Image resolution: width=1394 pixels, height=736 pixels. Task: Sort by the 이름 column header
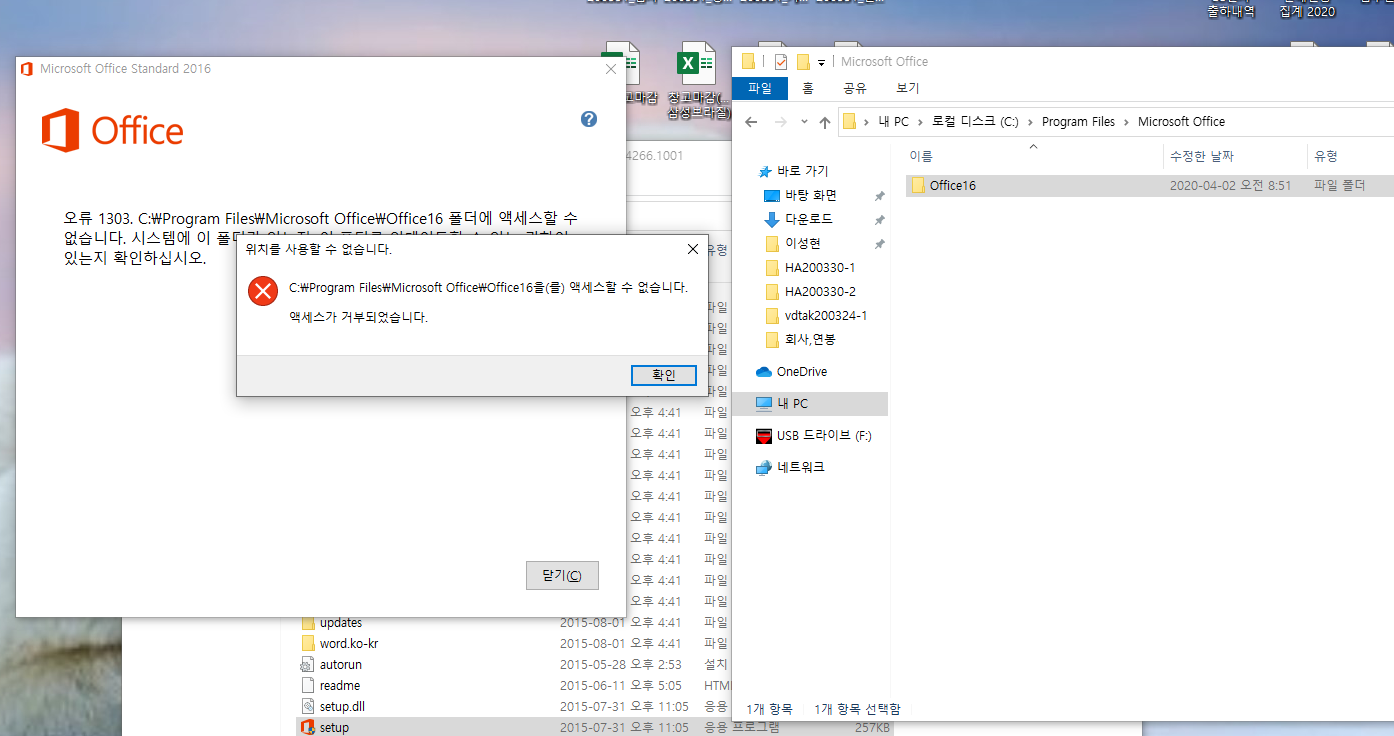coord(921,156)
